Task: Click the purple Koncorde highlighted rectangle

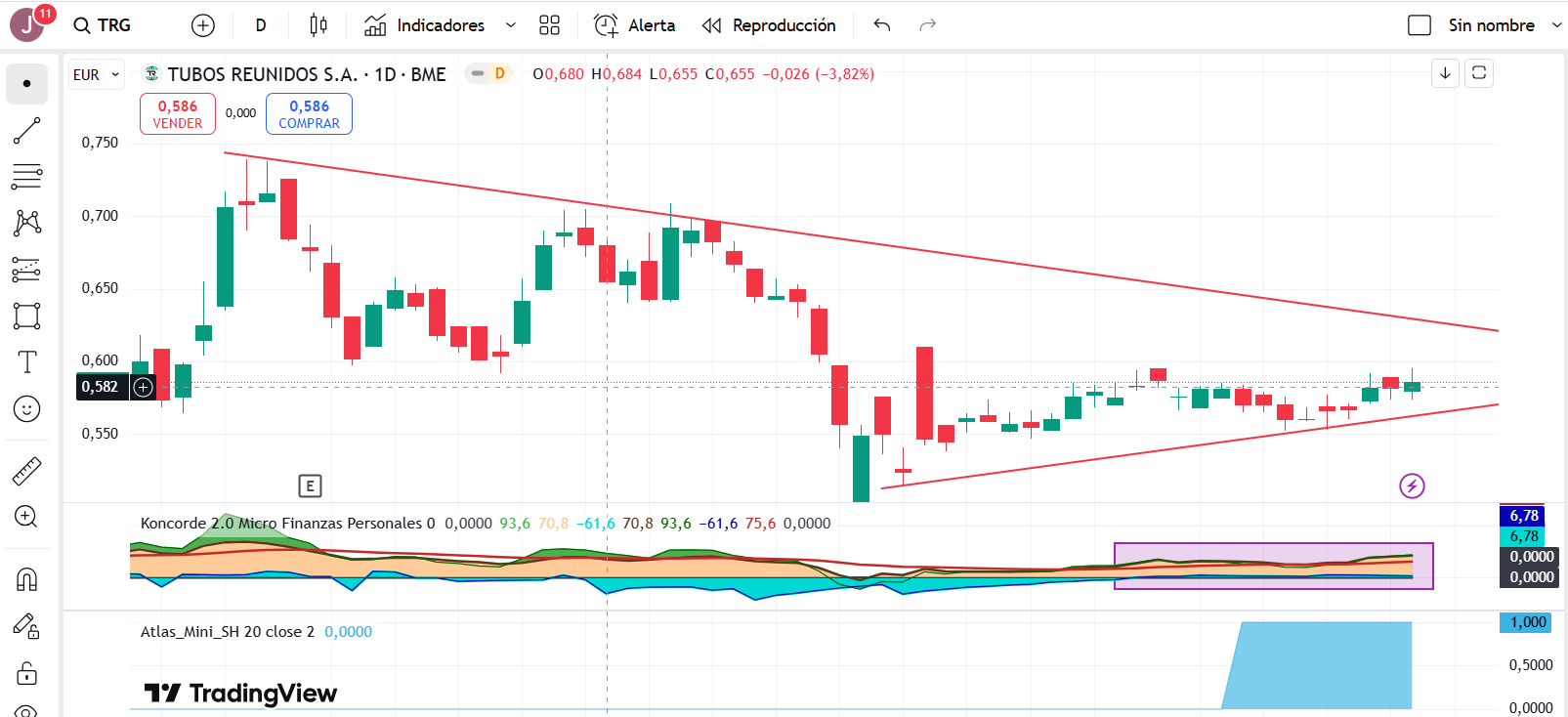Action: point(1273,566)
